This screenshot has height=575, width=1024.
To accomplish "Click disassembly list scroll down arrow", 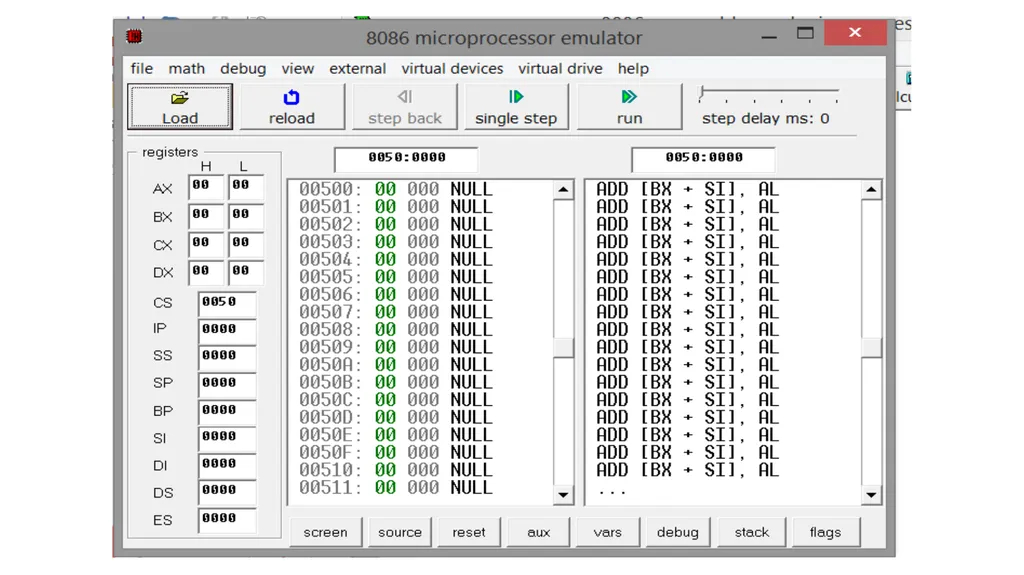I will [871, 495].
